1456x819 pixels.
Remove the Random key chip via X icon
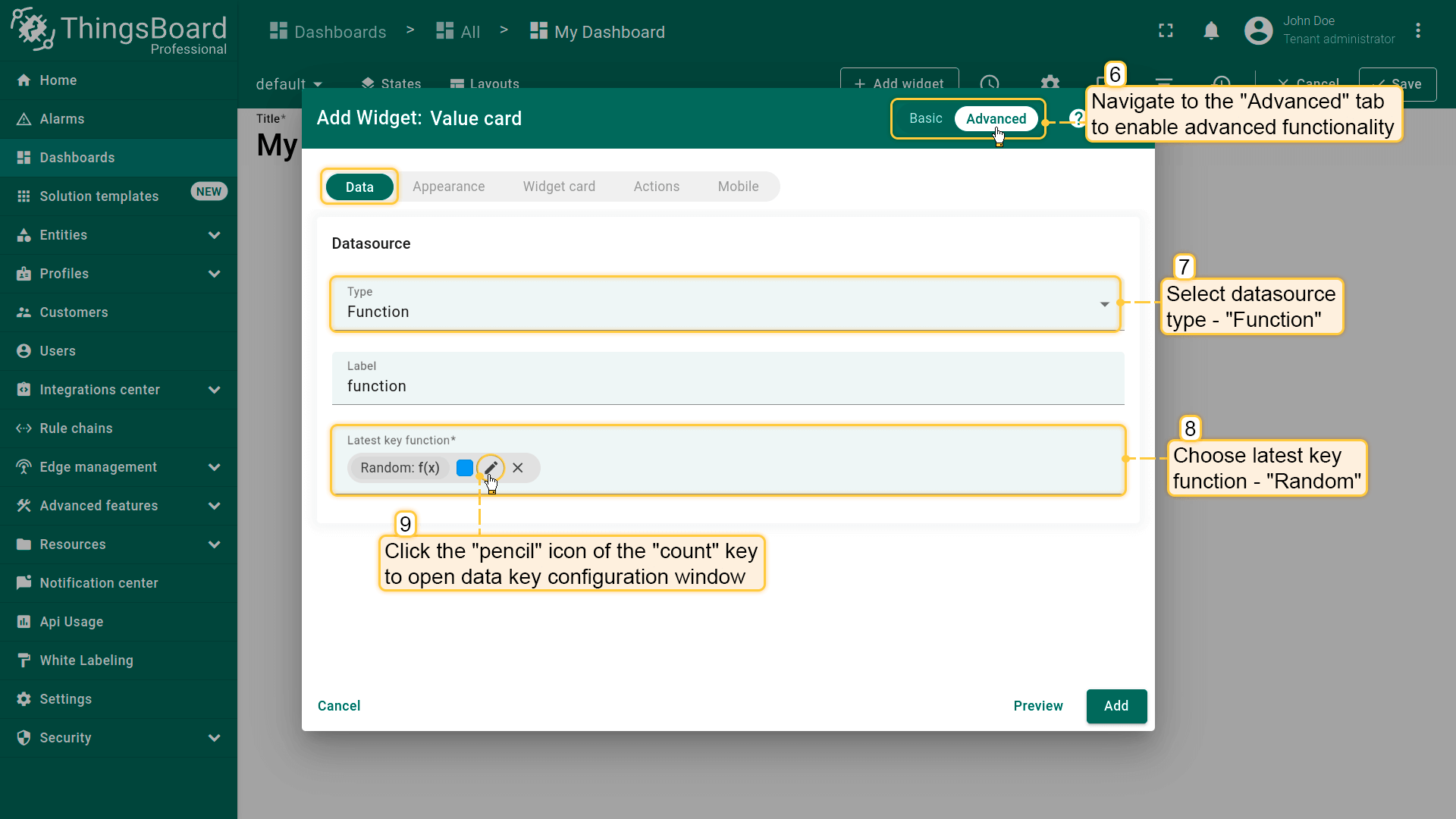point(518,468)
